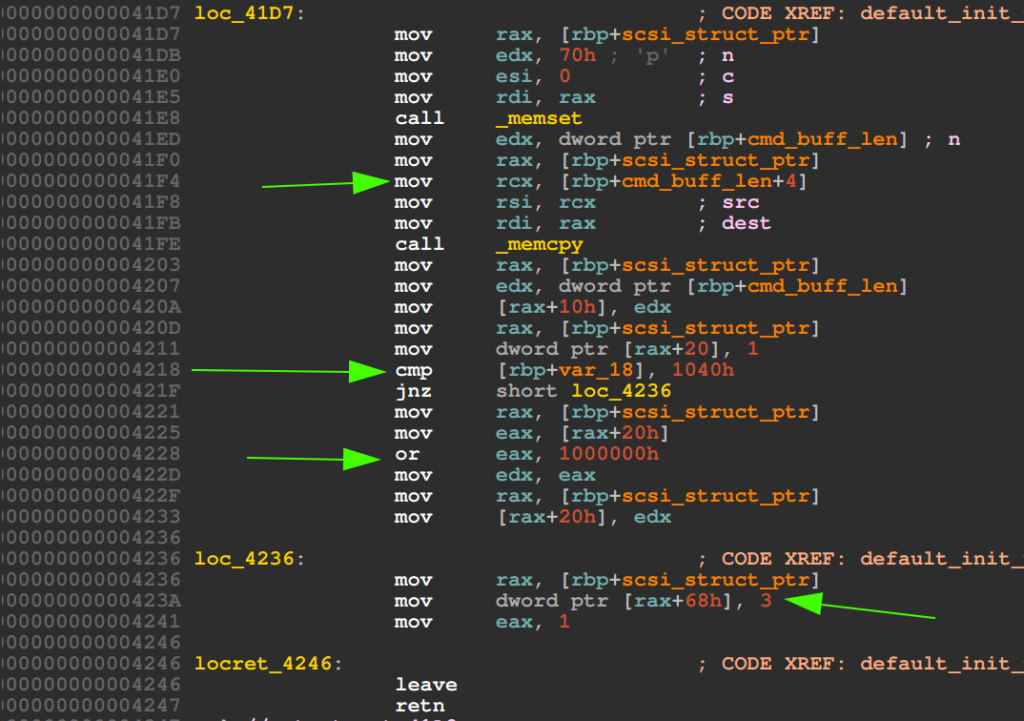Click cmd_buff_len on line 4207
The width and height of the screenshot is (1024, 721).
click(x=823, y=286)
